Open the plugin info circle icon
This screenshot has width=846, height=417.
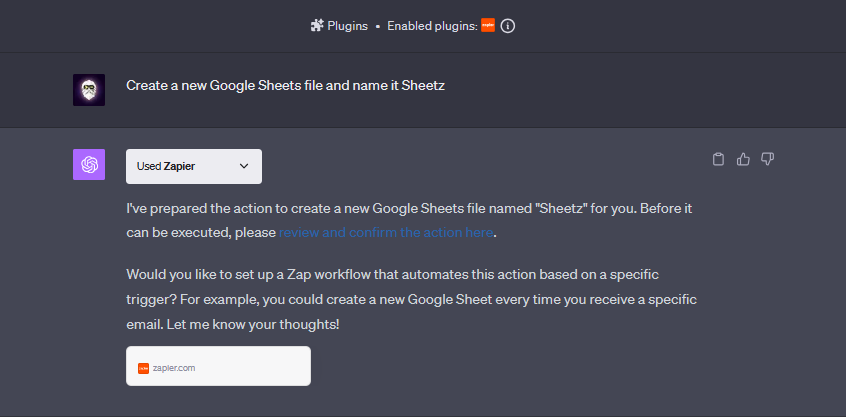point(508,25)
